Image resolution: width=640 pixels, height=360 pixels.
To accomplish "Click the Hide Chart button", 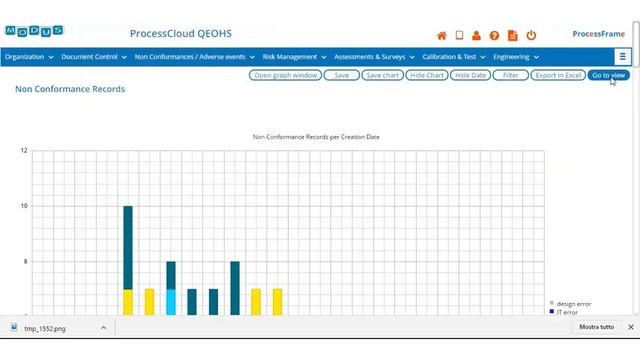I will (x=427, y=75).
